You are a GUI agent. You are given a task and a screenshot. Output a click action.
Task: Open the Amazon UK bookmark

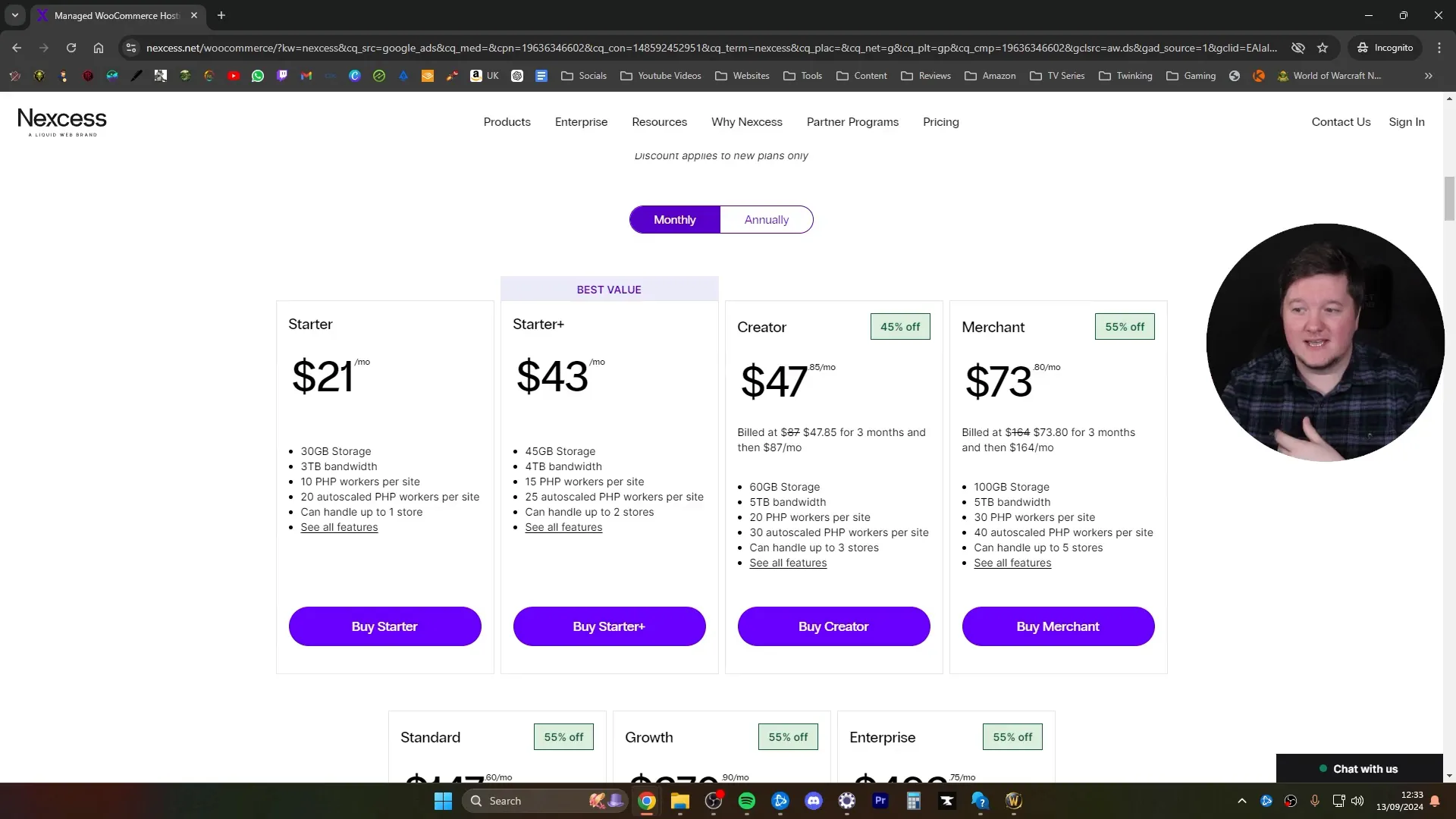485,76
